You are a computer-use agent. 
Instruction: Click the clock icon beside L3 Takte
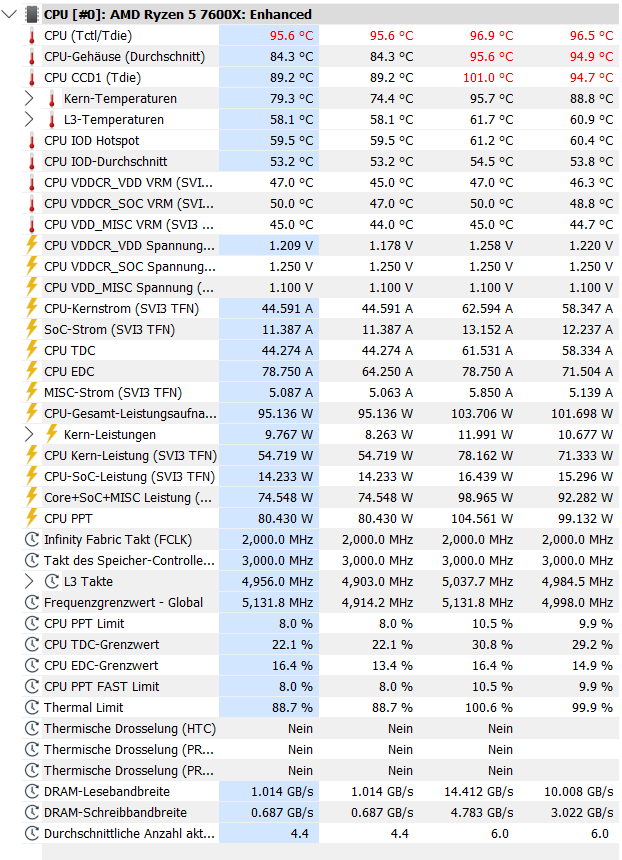(52, 581)
